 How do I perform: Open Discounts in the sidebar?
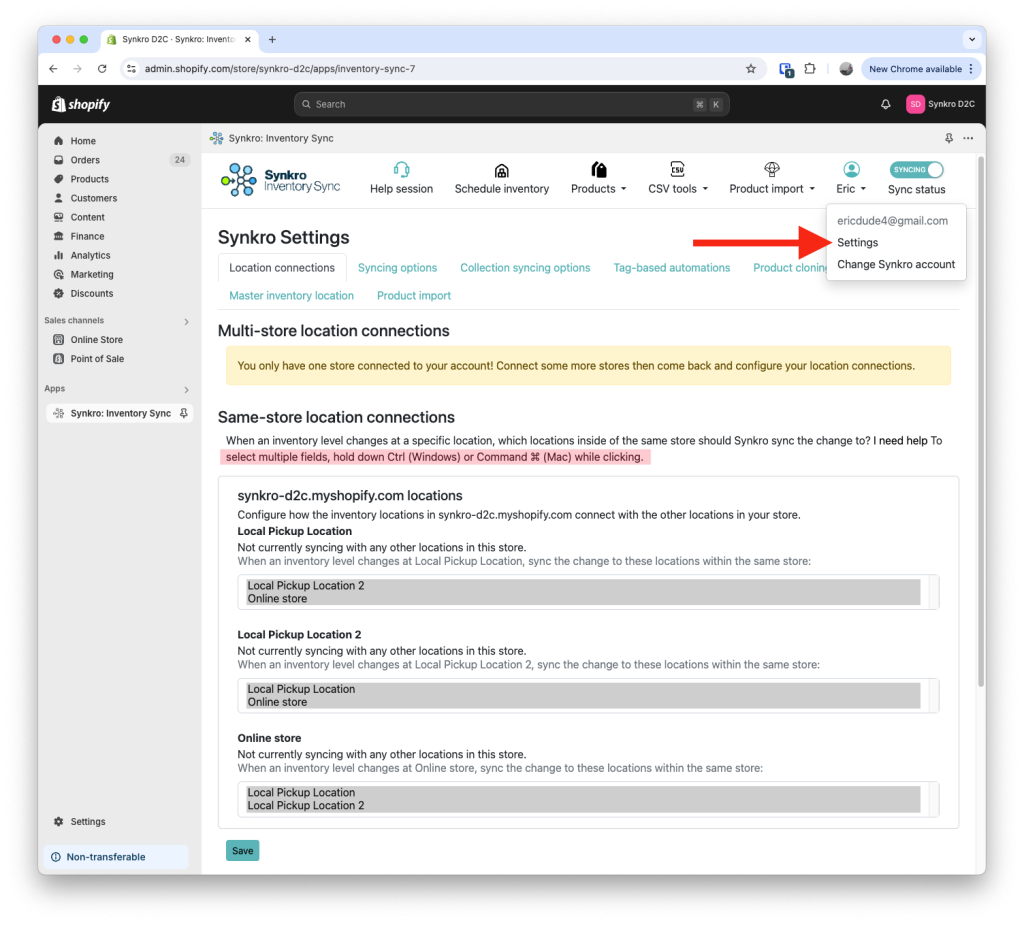click(91, 293)
